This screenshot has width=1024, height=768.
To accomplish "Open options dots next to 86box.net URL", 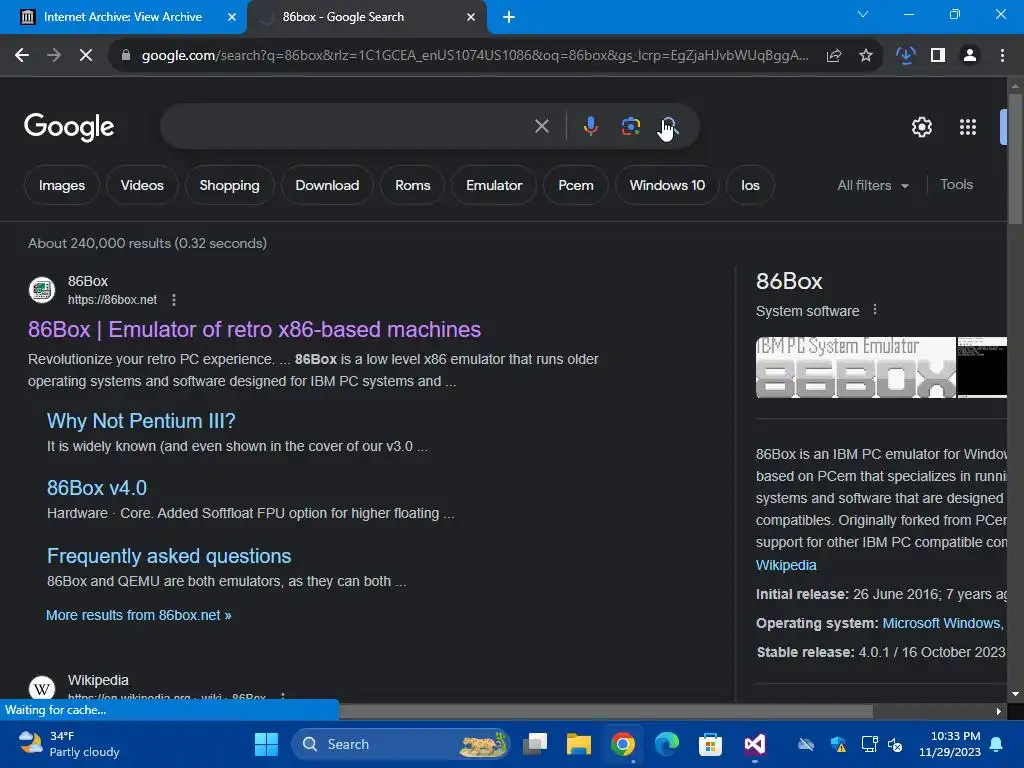I will [174, 300].
